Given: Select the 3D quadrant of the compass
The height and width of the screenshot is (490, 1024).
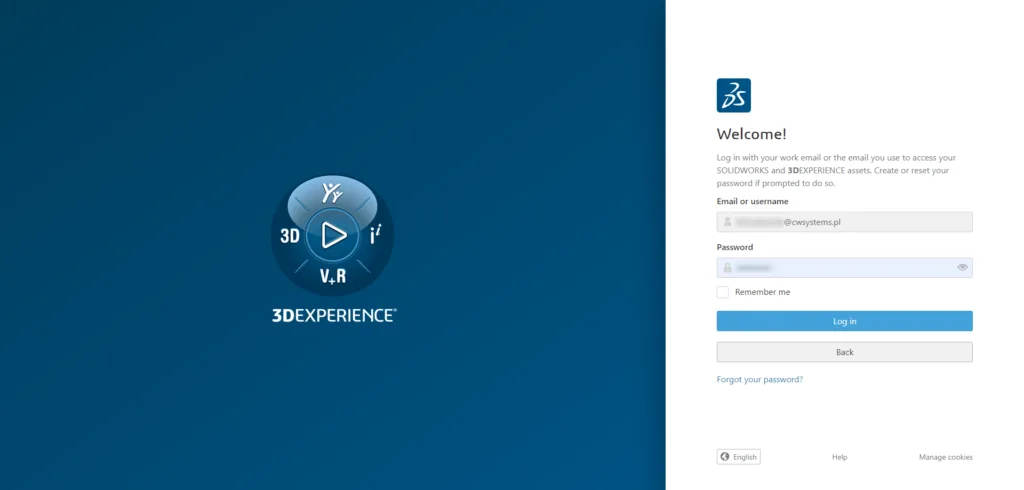Looking at the screenshot, I should coord(290,236).
